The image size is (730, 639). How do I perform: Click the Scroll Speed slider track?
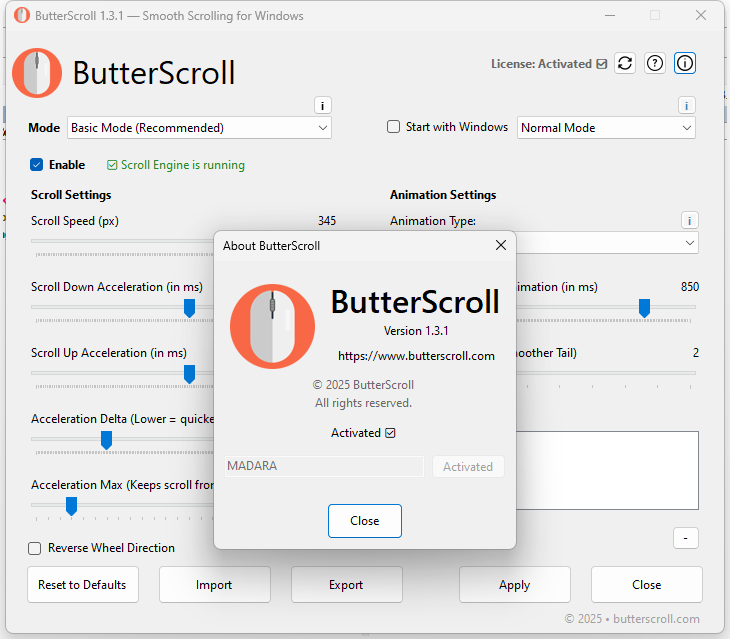tap(122, 241)
